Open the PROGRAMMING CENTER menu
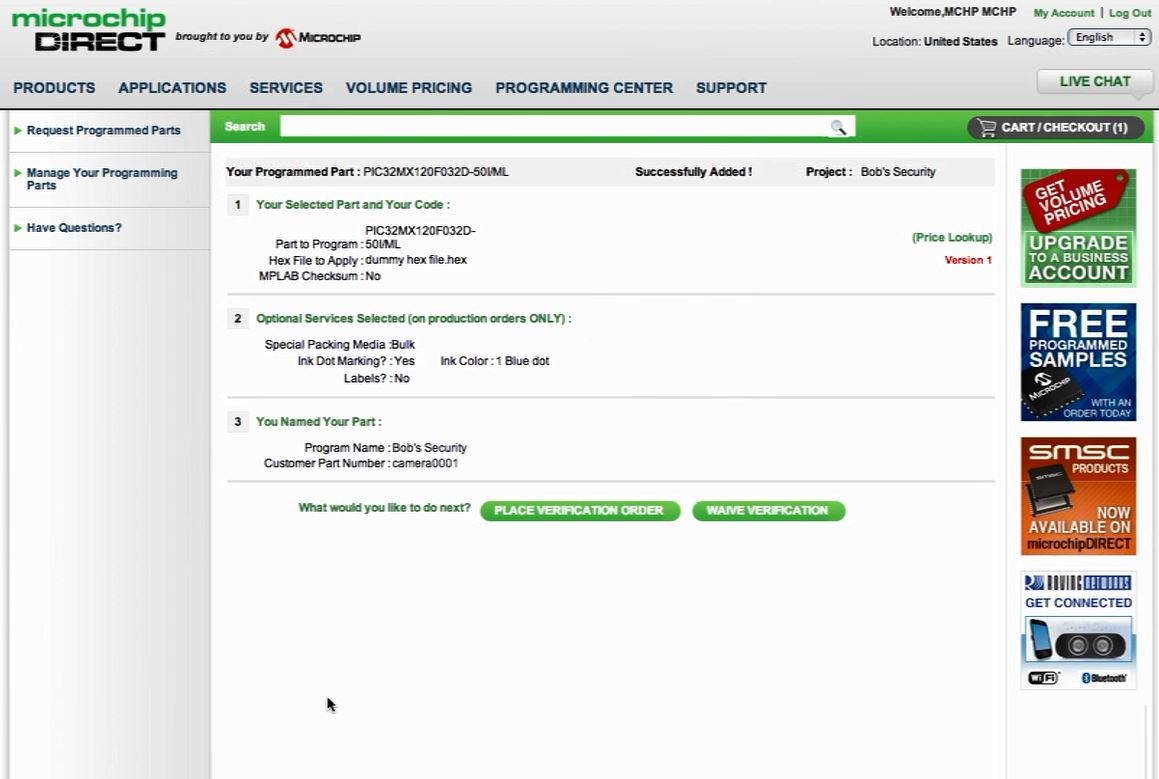The image size is (1159, 779). [584, 88]
